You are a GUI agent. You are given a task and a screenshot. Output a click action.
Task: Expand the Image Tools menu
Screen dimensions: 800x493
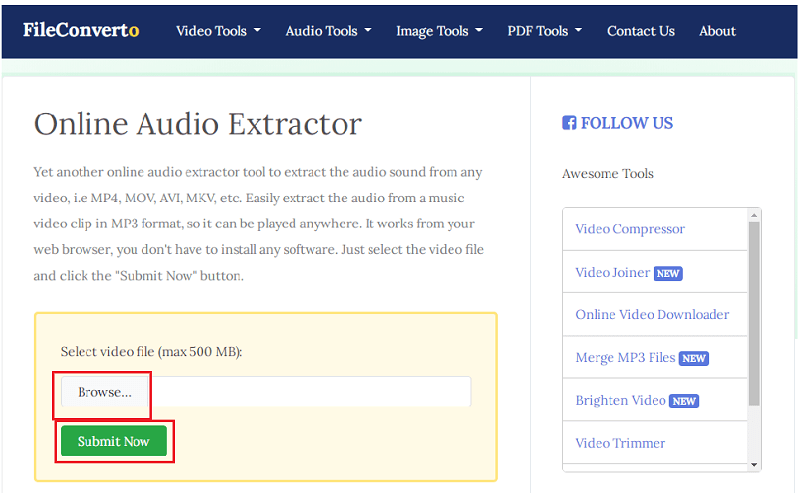(439, 31)
